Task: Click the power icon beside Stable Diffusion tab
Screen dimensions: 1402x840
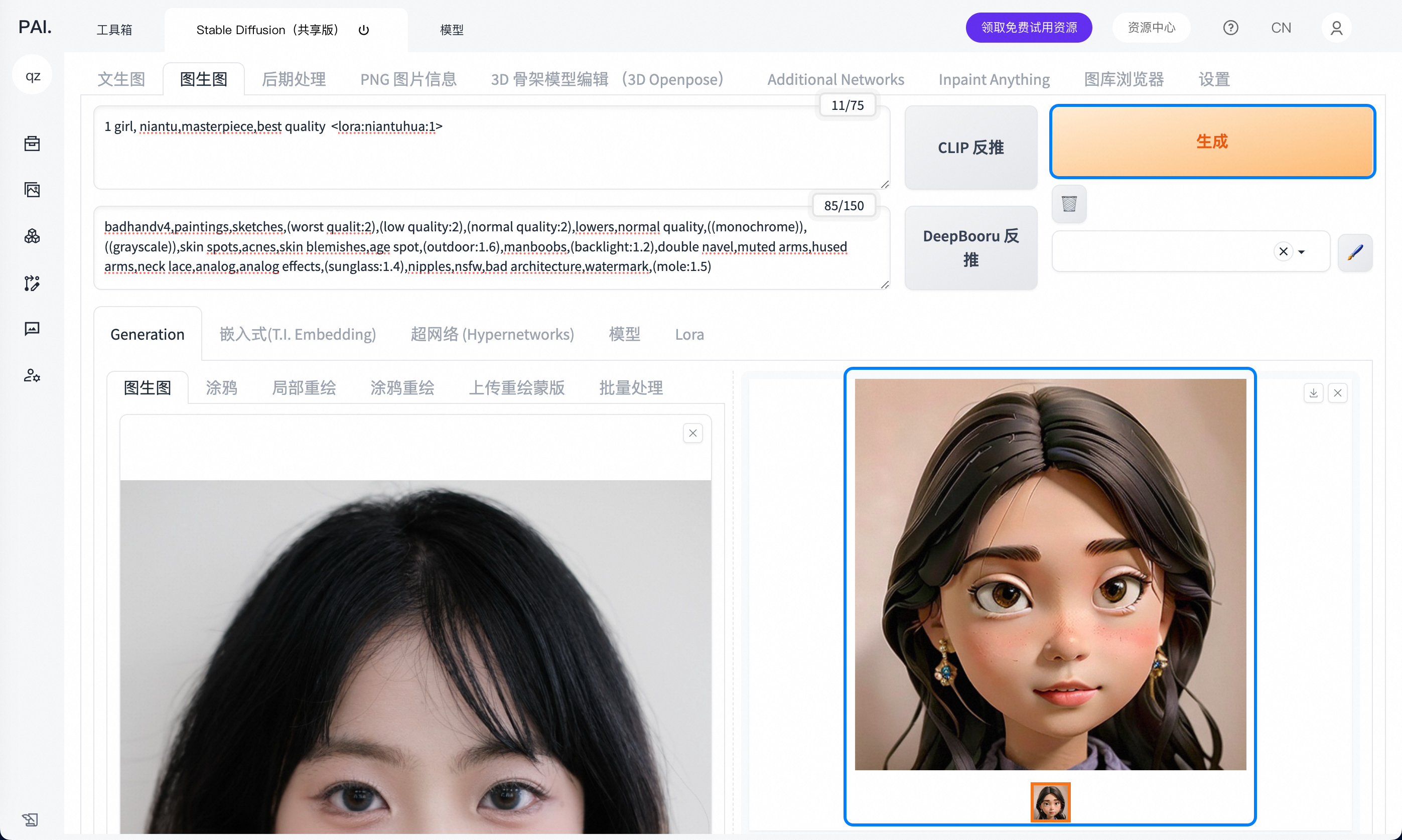Action: (363, 30)
